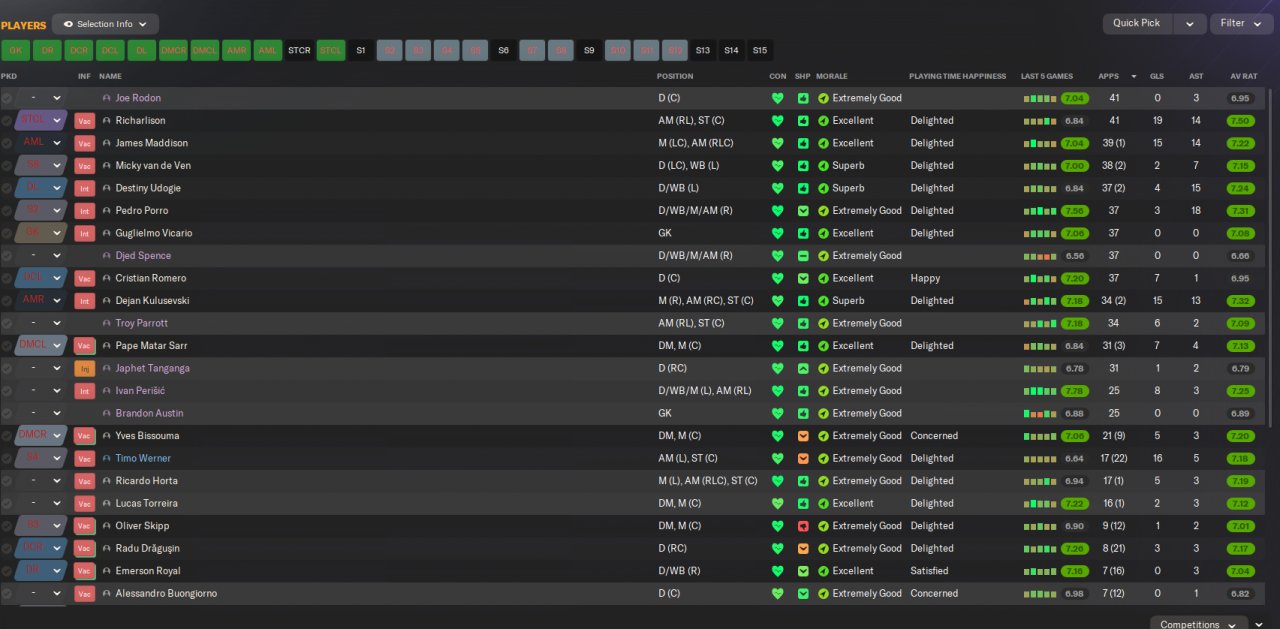Click Japhet Tanganga's orange Inj injury badge
This screenshot has height=629, width=1280.
[x=85, y=368]
